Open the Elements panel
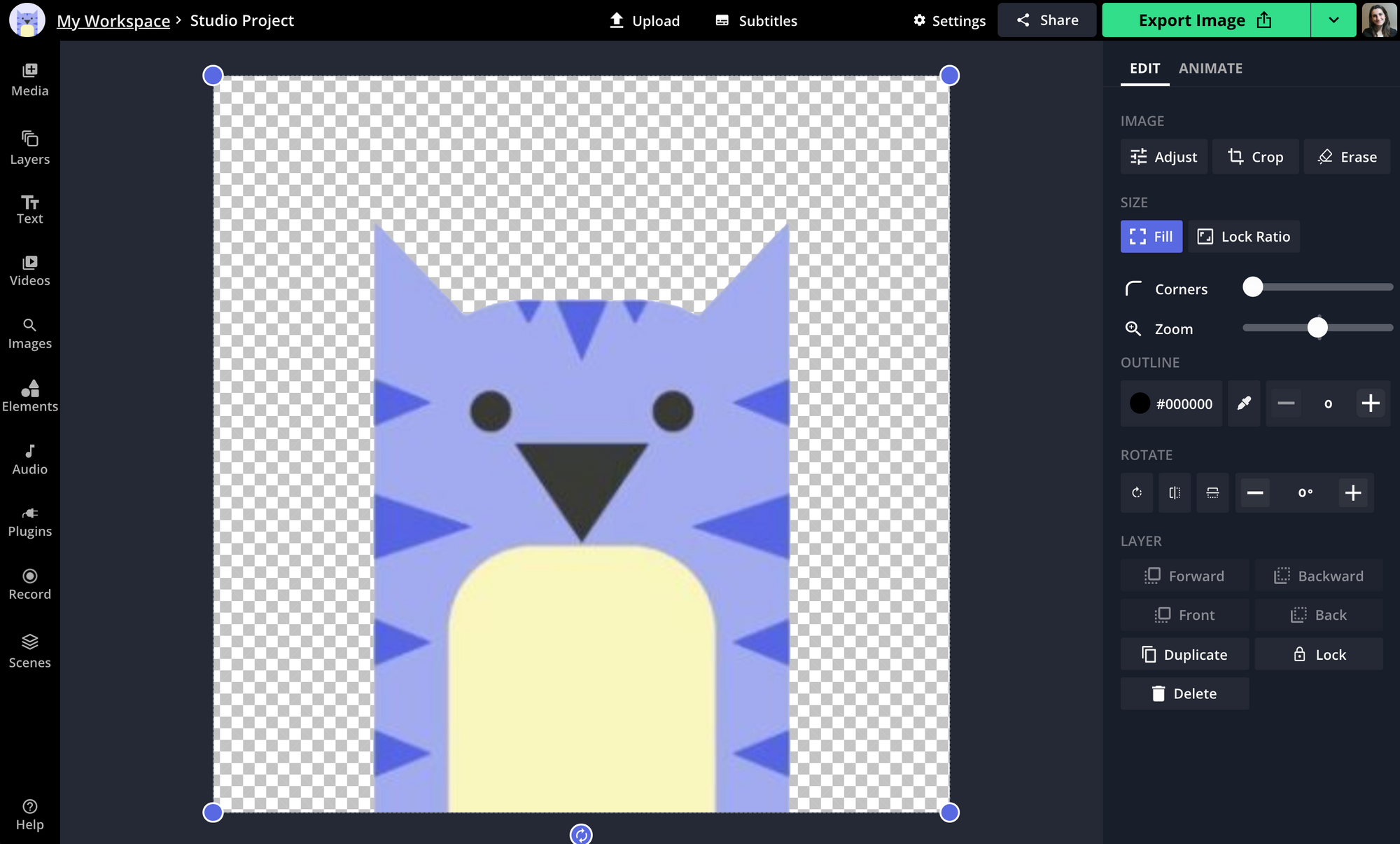This screenshot has height=844, width=1400. pos(29,396)
